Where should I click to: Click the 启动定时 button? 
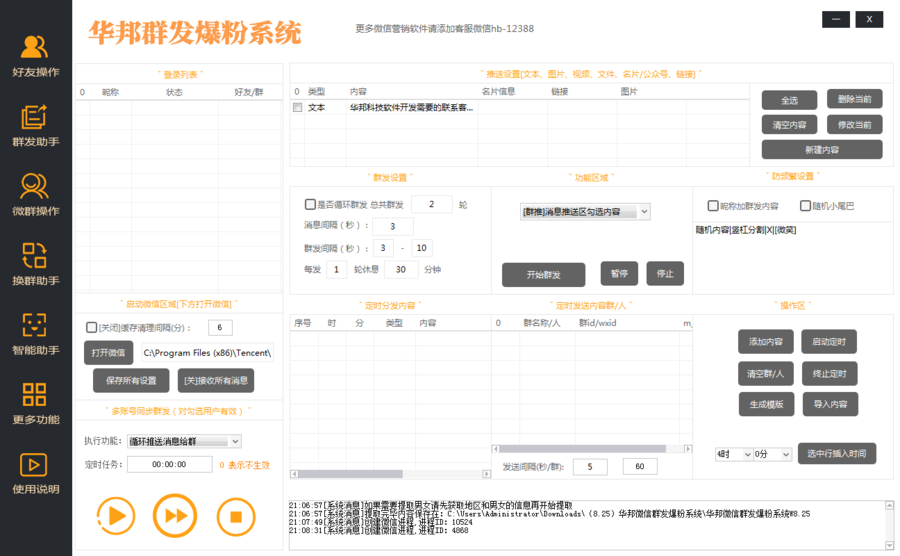pos(829,341)
